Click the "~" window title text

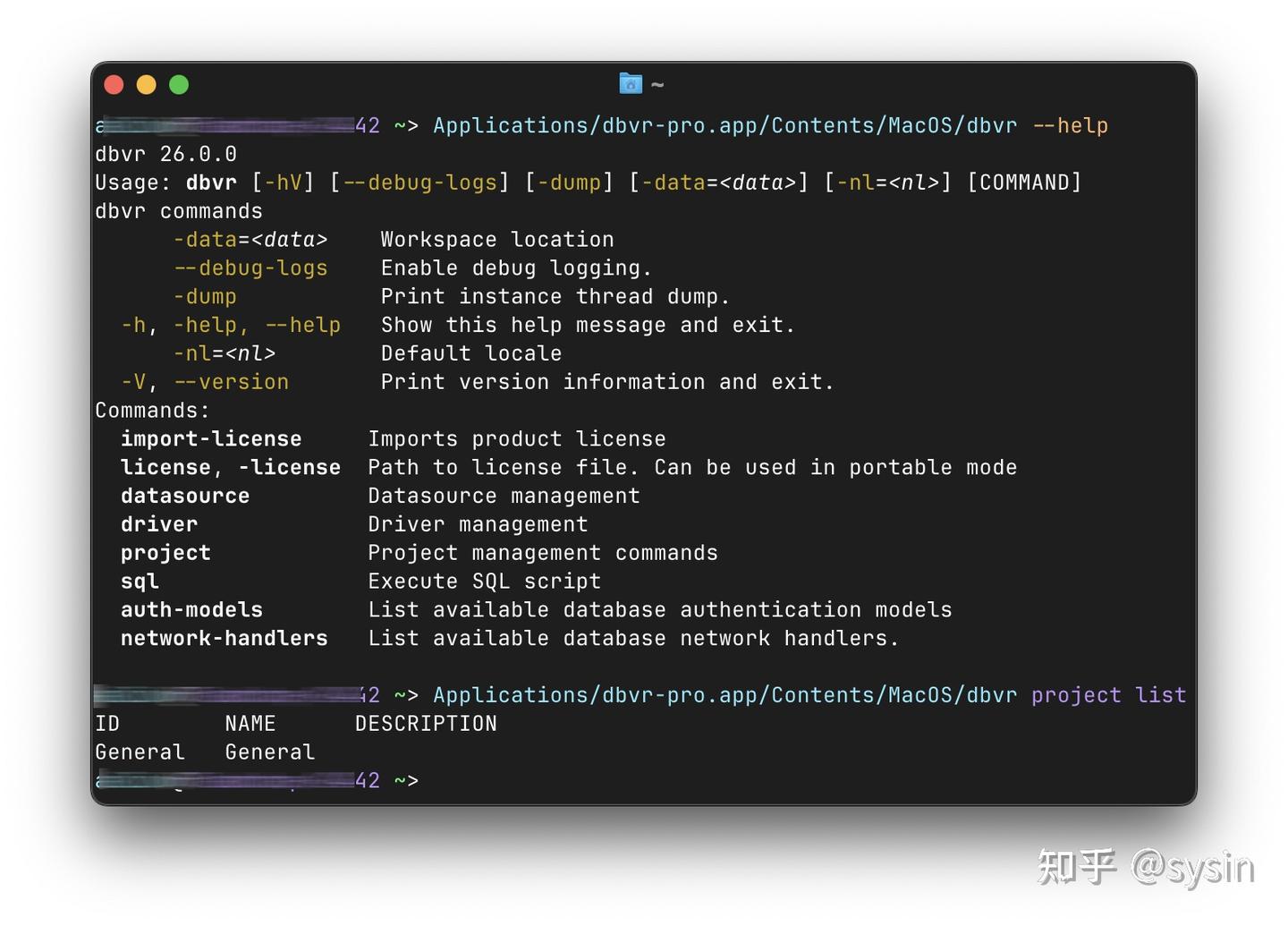point(657,85)
